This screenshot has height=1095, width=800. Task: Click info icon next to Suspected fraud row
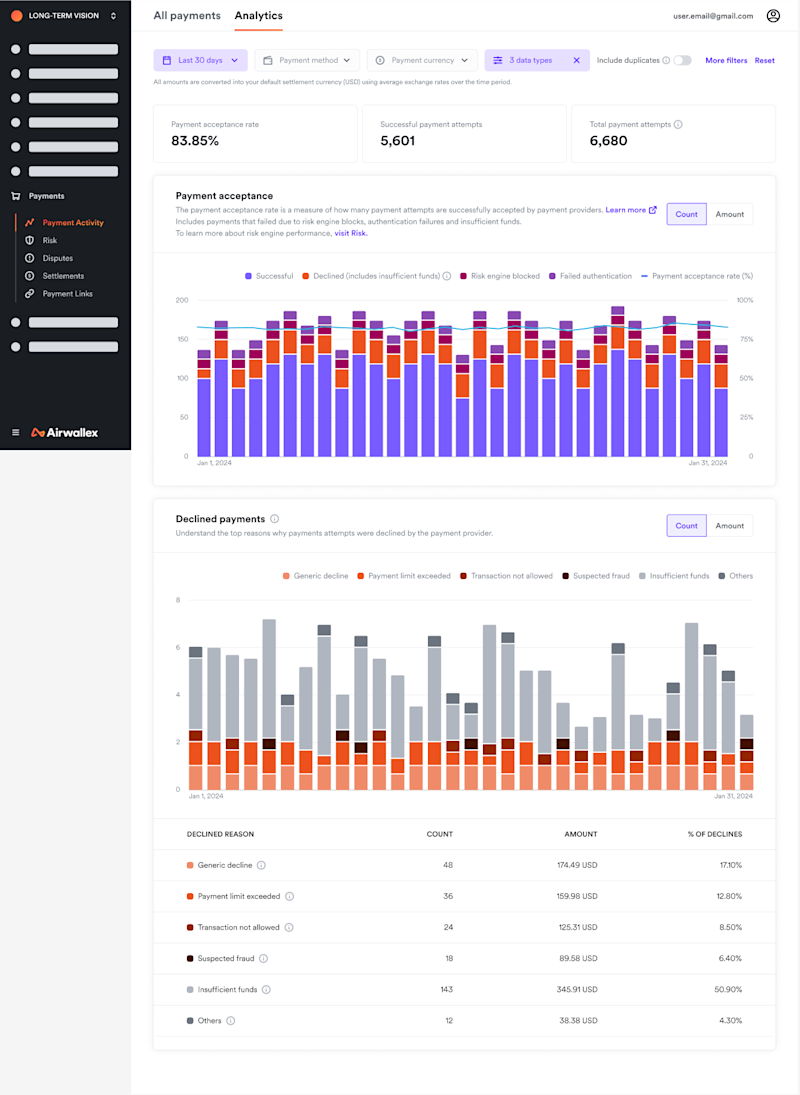click(x=263, y=958)
